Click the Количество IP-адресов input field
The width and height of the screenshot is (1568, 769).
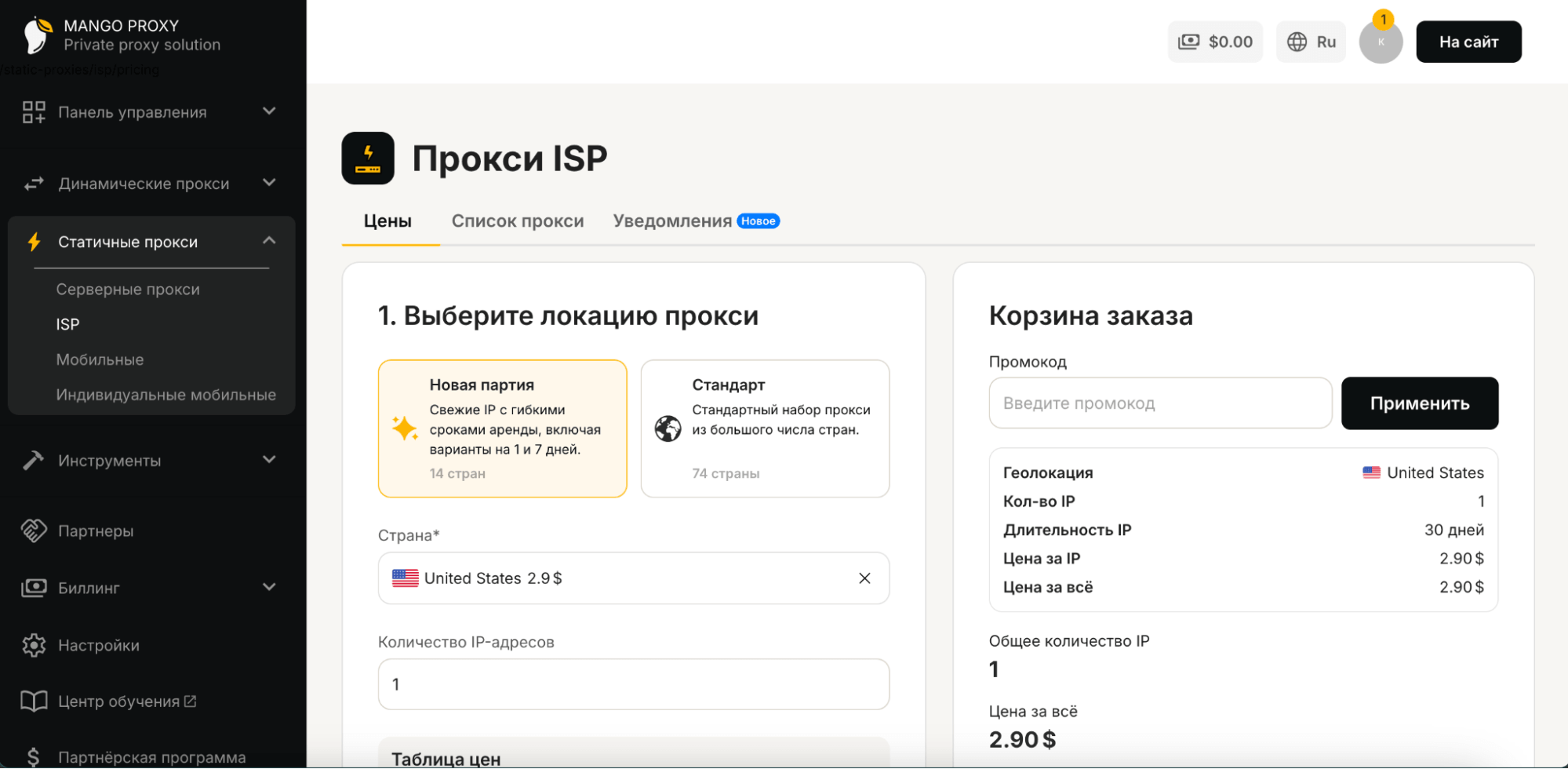coord(634,684)
